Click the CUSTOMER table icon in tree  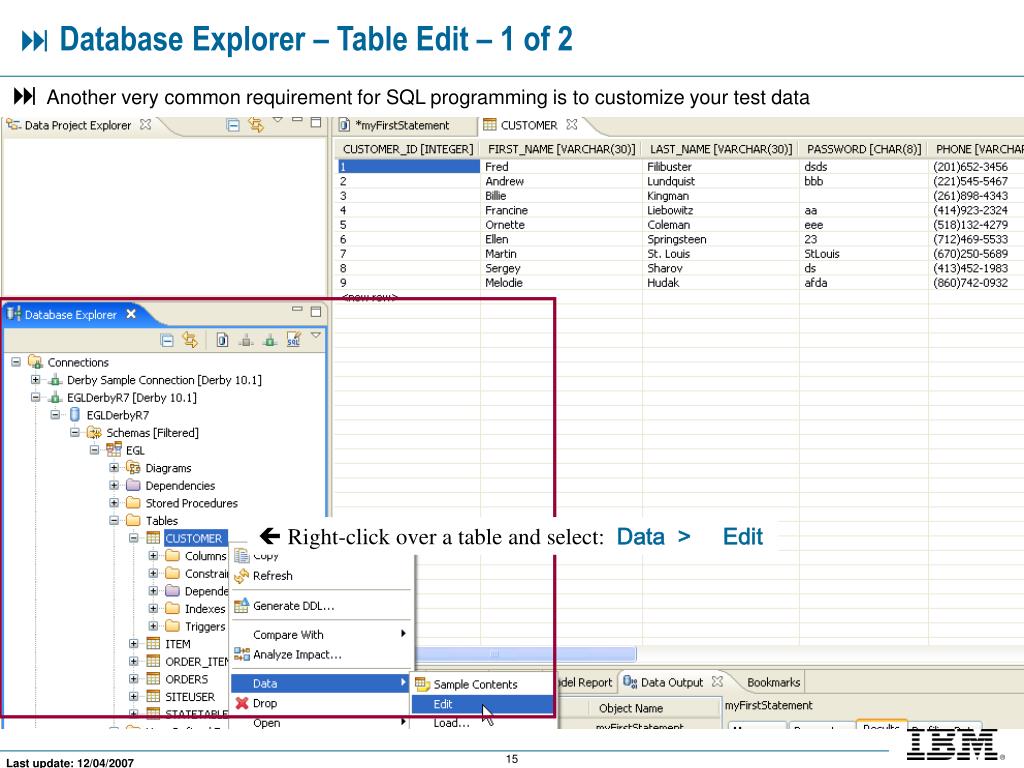point(153,538)
